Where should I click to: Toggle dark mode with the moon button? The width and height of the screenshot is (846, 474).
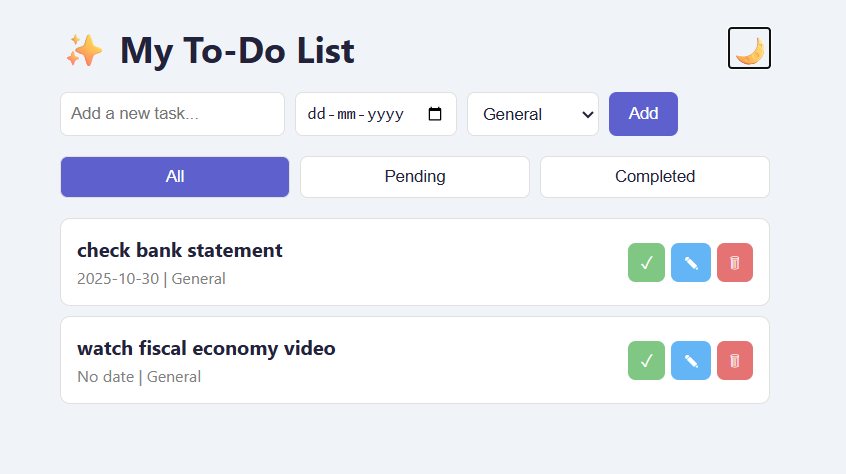(x=749, y=48)
